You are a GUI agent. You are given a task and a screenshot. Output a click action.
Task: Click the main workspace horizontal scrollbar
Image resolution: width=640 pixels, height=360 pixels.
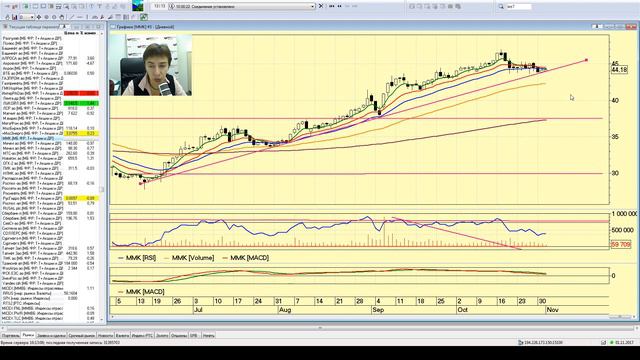[320, 328]
